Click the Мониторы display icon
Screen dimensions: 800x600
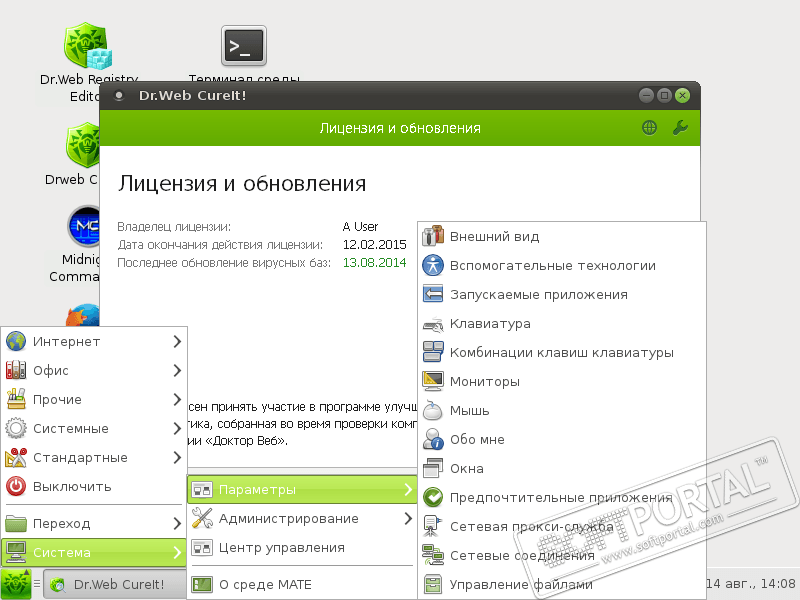(433, 381)
